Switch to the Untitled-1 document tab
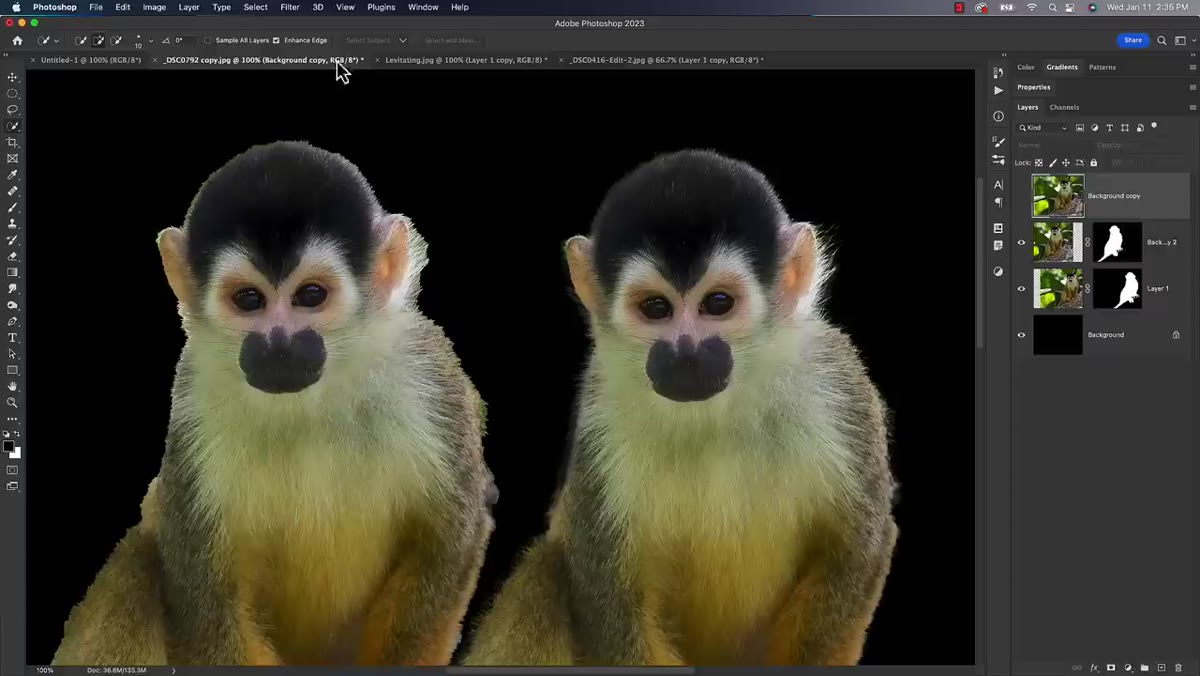 coord(90,60)
